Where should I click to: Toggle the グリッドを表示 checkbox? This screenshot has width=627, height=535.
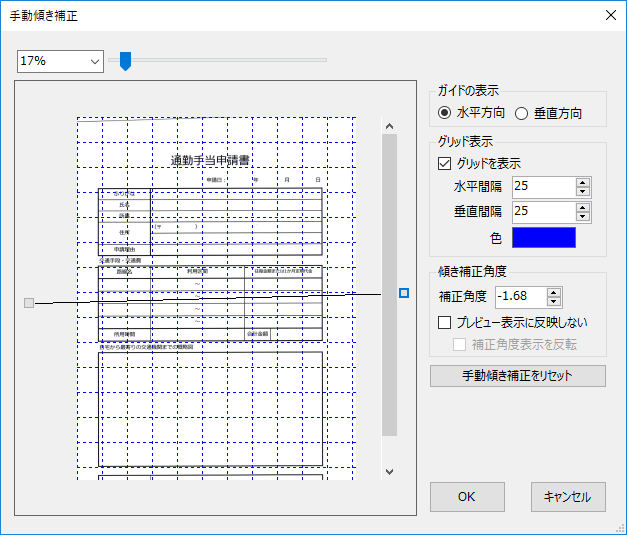click(444, 163)
